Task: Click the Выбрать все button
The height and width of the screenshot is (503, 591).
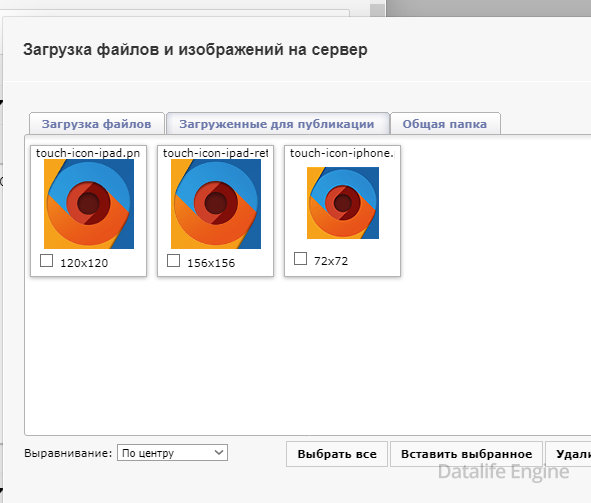Action: [x=337, y=454]
